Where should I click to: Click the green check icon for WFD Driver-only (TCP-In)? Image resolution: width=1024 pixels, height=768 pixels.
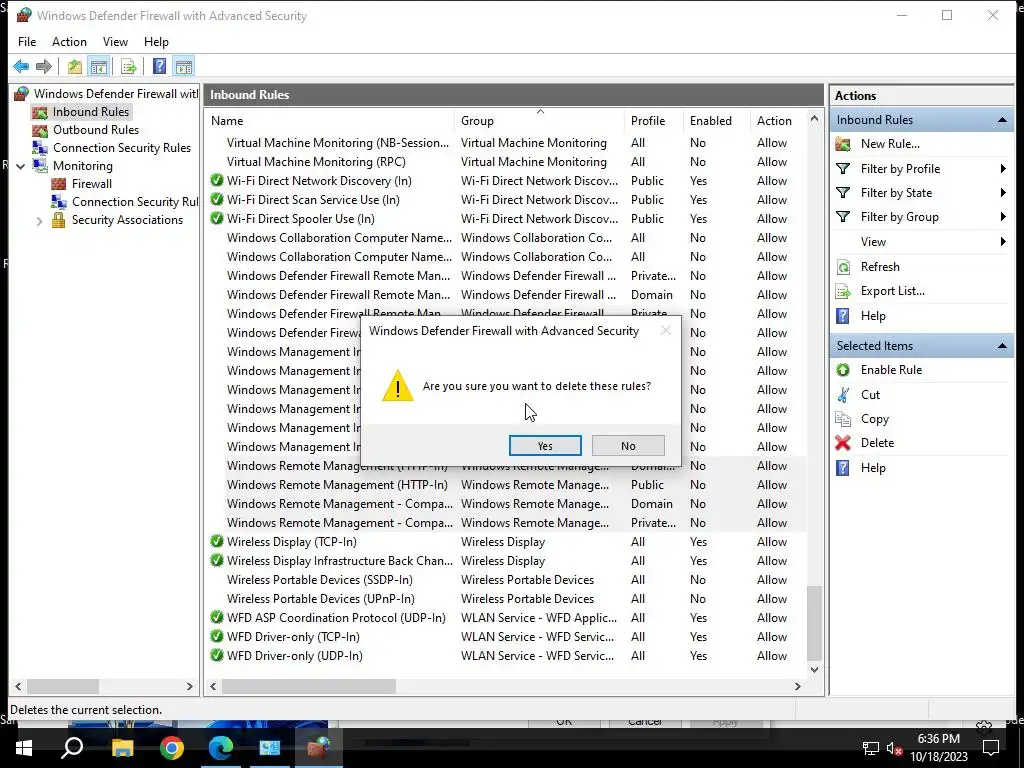(x=217, y=636)
